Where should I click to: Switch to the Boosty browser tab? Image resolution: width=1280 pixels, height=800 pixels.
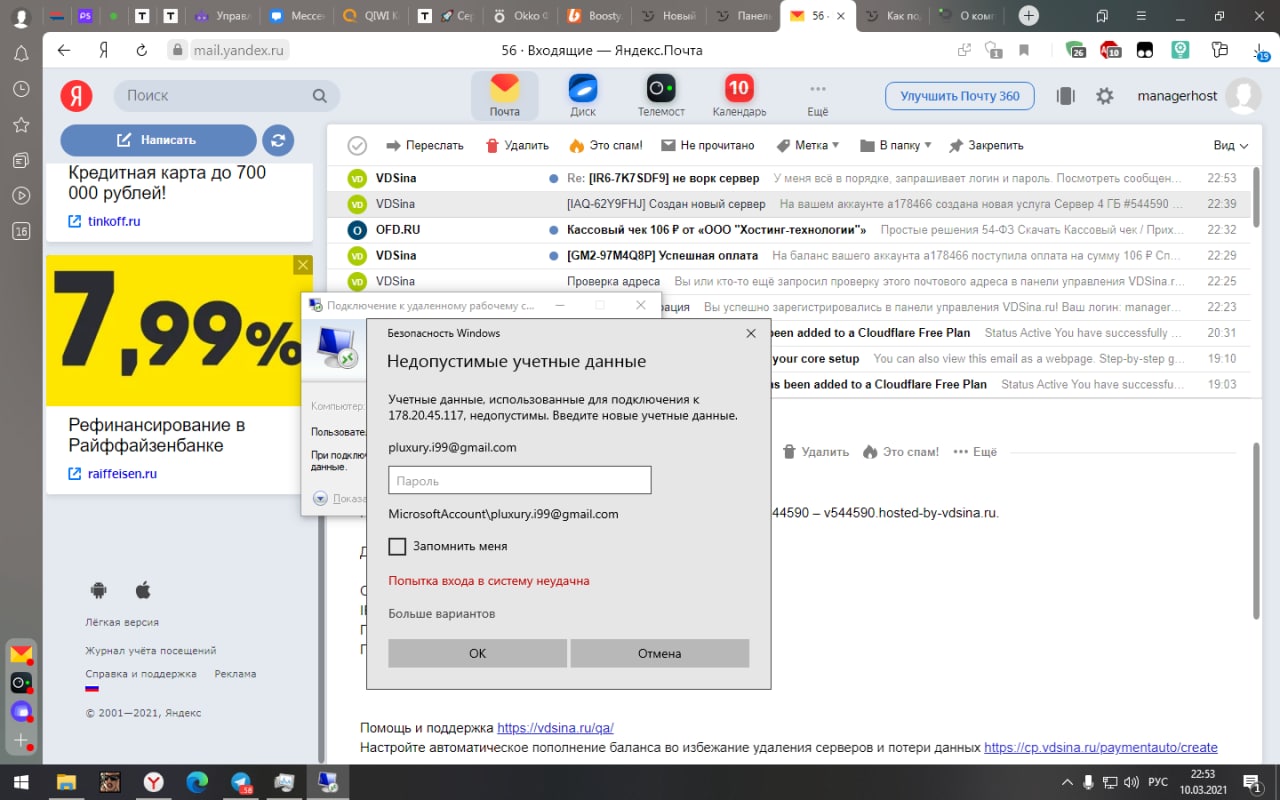click(x=594, y=16)
